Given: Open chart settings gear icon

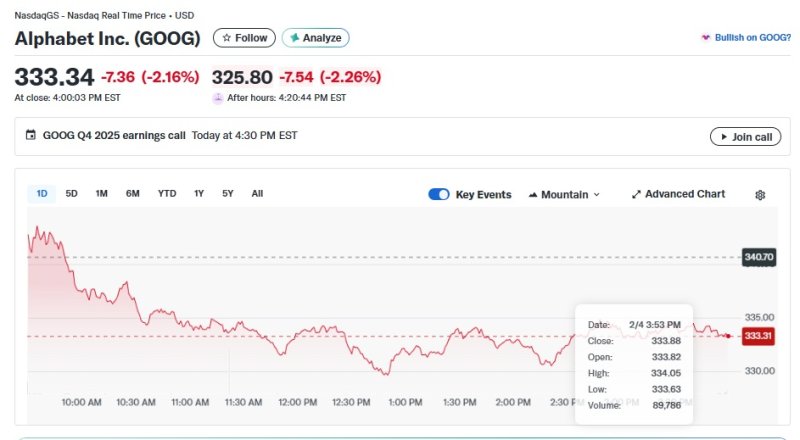Looking at the screenshot, I should tap(760, 195).
